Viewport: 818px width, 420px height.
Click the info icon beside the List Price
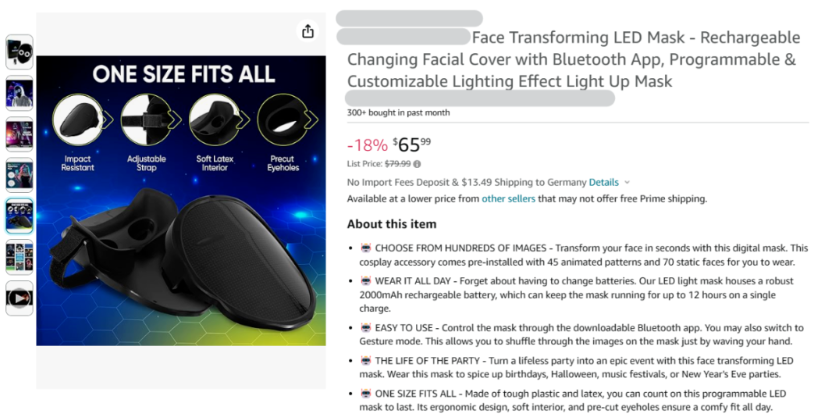coord(417,163)
